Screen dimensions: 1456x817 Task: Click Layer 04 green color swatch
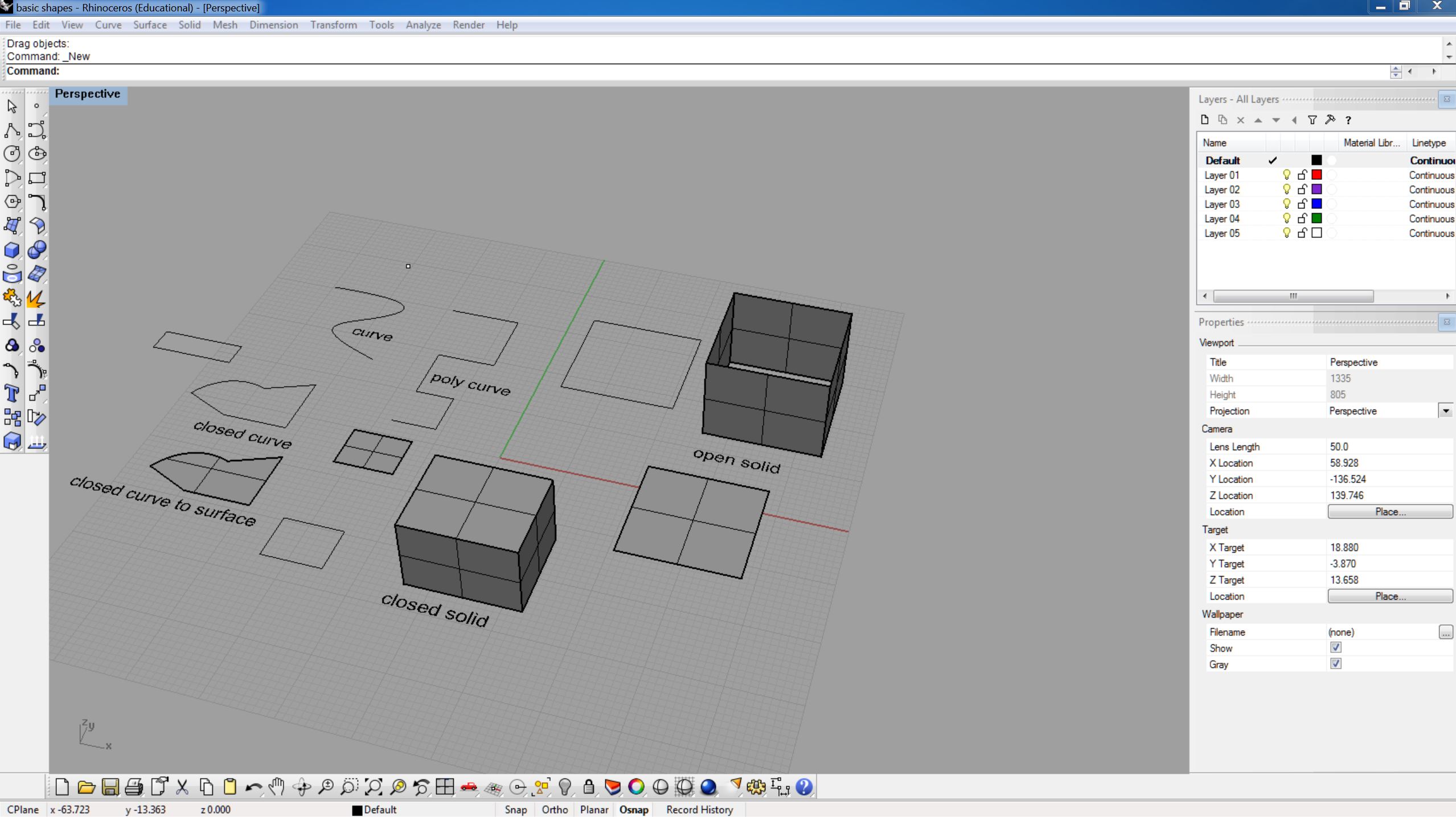(1316, 218)
